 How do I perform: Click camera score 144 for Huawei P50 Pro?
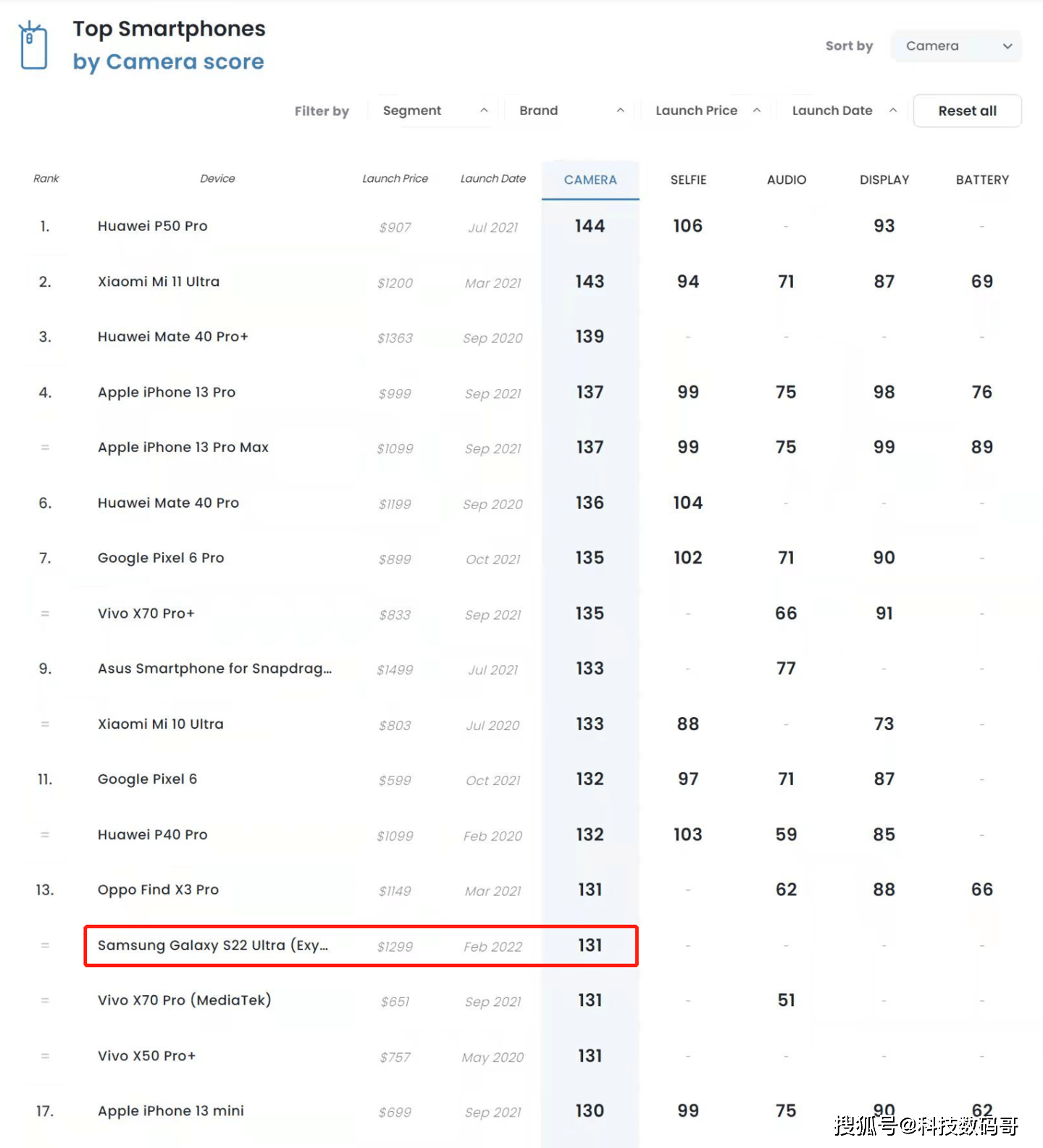pos(590,226)
